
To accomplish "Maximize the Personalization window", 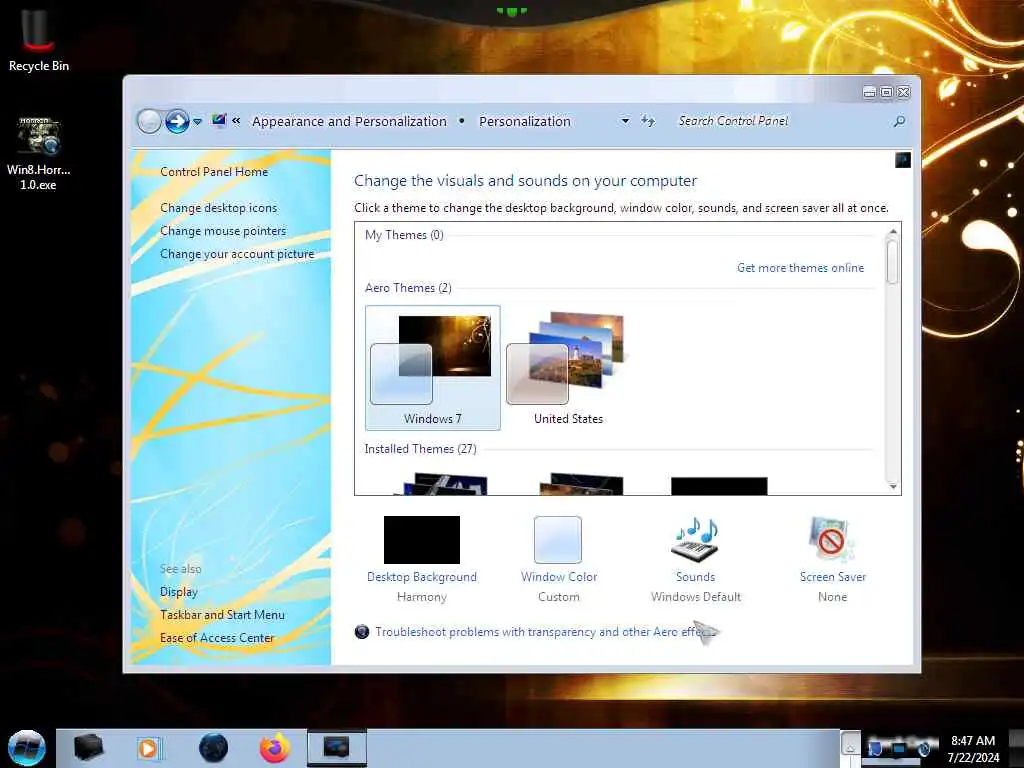I will [886, 93].
